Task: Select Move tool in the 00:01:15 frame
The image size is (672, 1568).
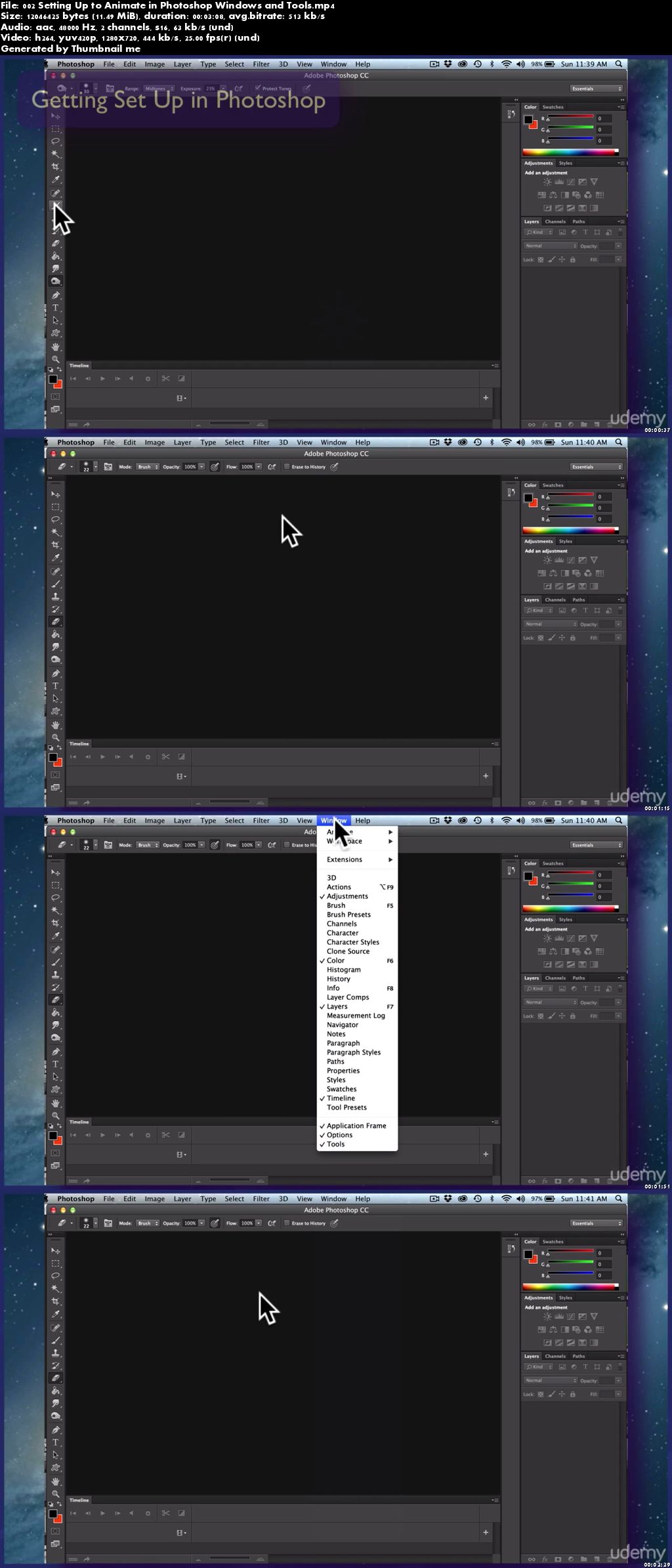Action: click(x=56, y=494)
